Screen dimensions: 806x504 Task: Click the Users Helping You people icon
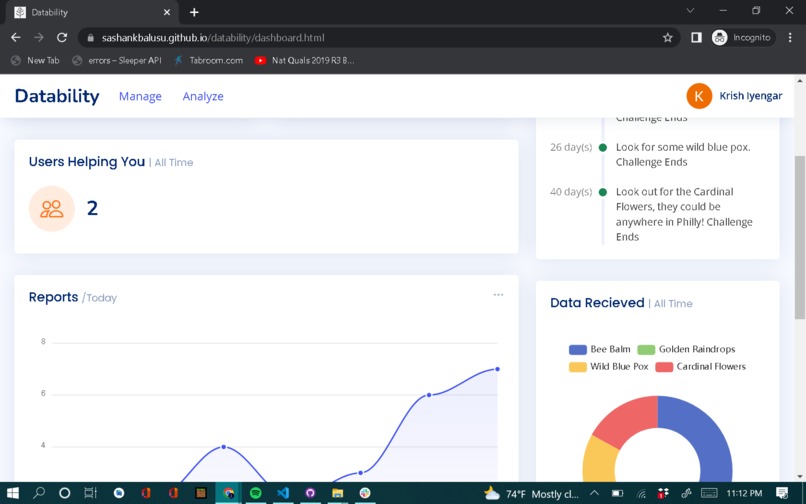51,208
